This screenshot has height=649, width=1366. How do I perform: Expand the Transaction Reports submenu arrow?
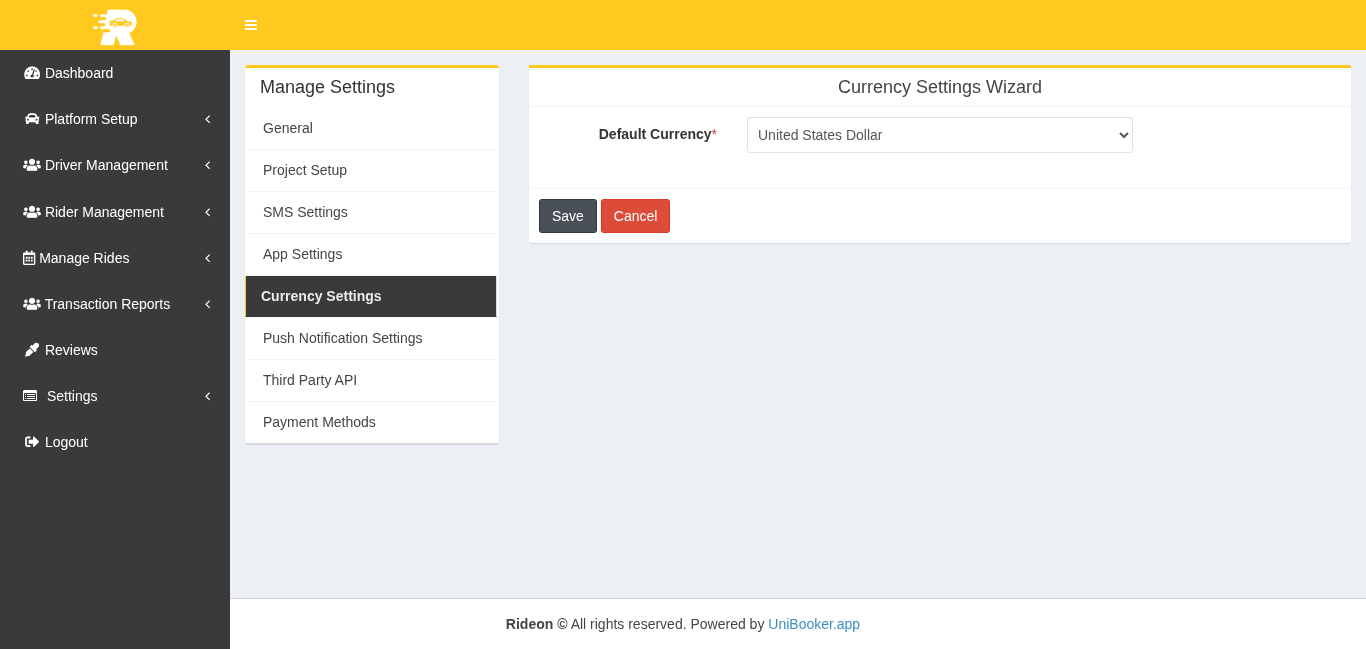point(207,304)
